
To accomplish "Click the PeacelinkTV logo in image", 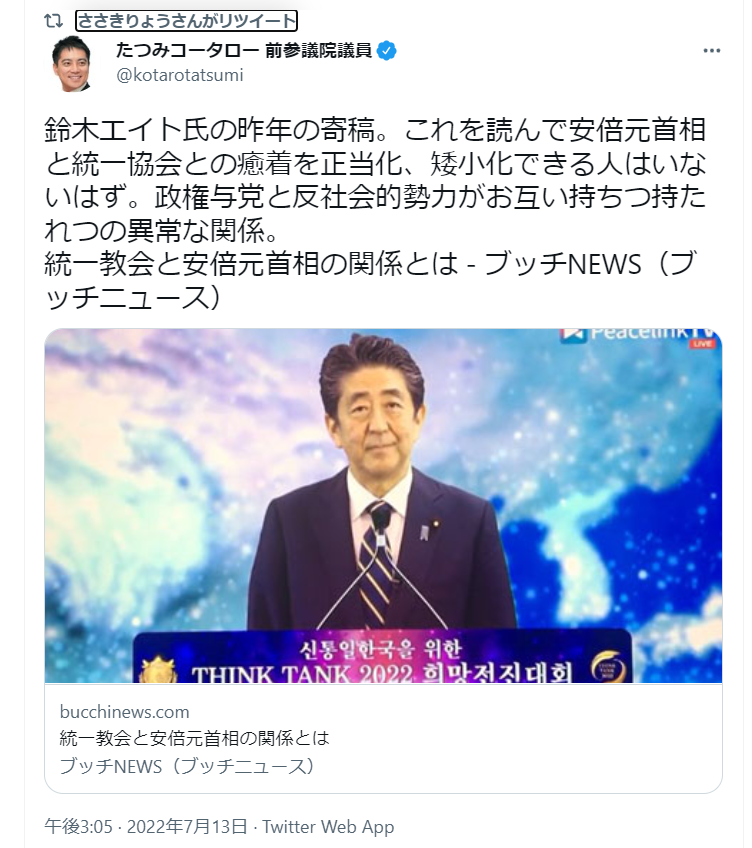I will [637, 334].
